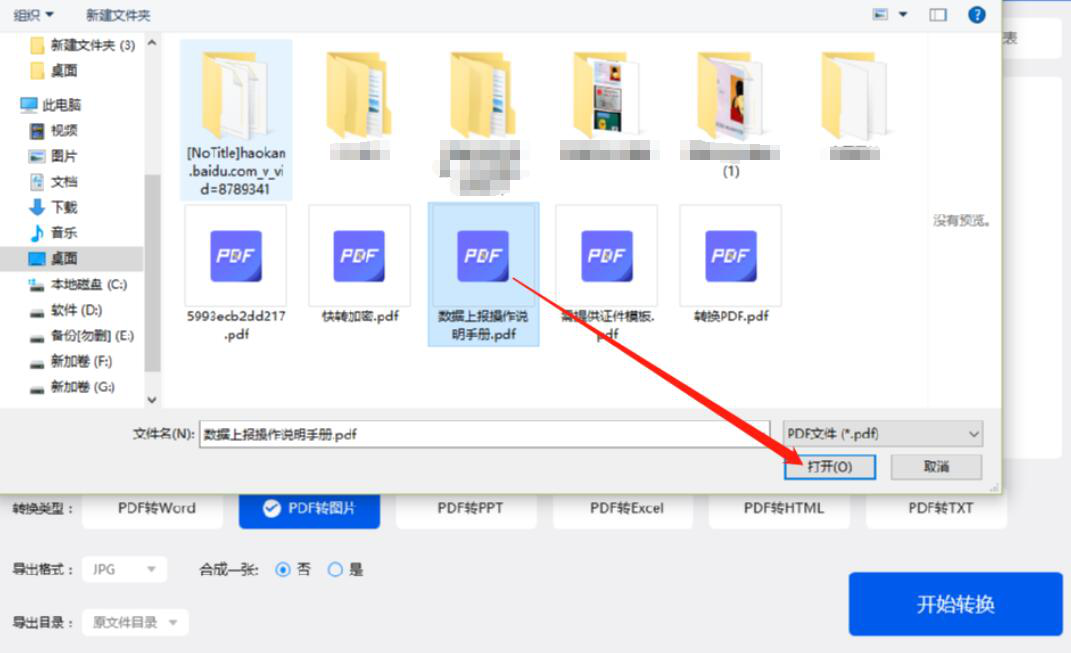Image resolution: width=1071 pixels, height=653 pixels.
Task: Open 文档 library in sidebar
Action: [x=54, y=181]
